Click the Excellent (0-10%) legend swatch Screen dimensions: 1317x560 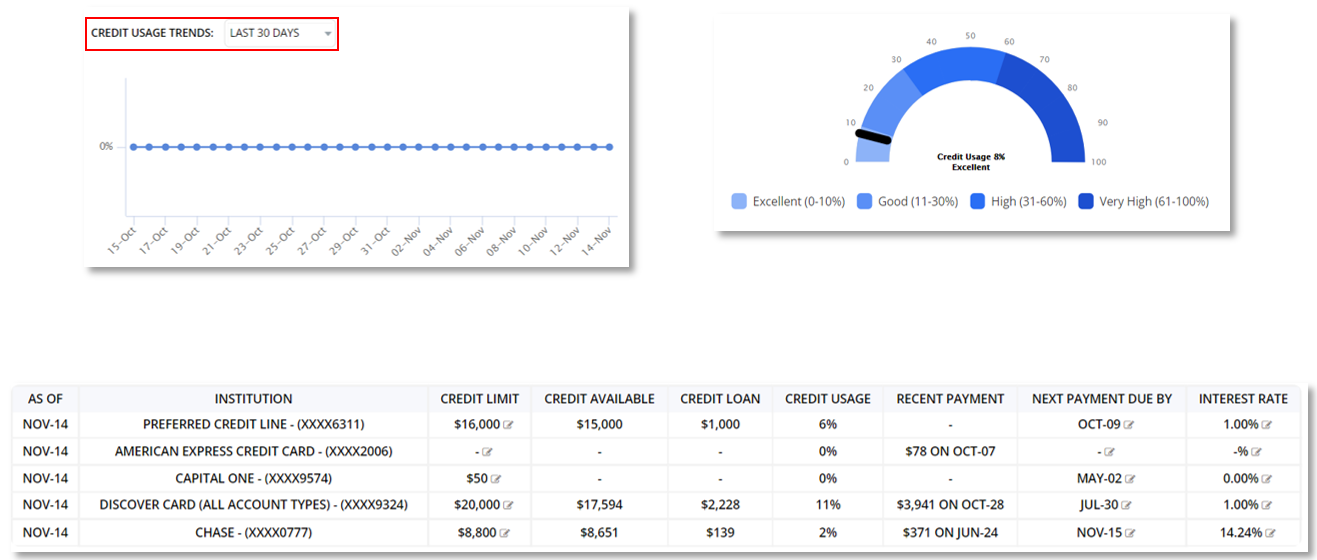point(739,201)
